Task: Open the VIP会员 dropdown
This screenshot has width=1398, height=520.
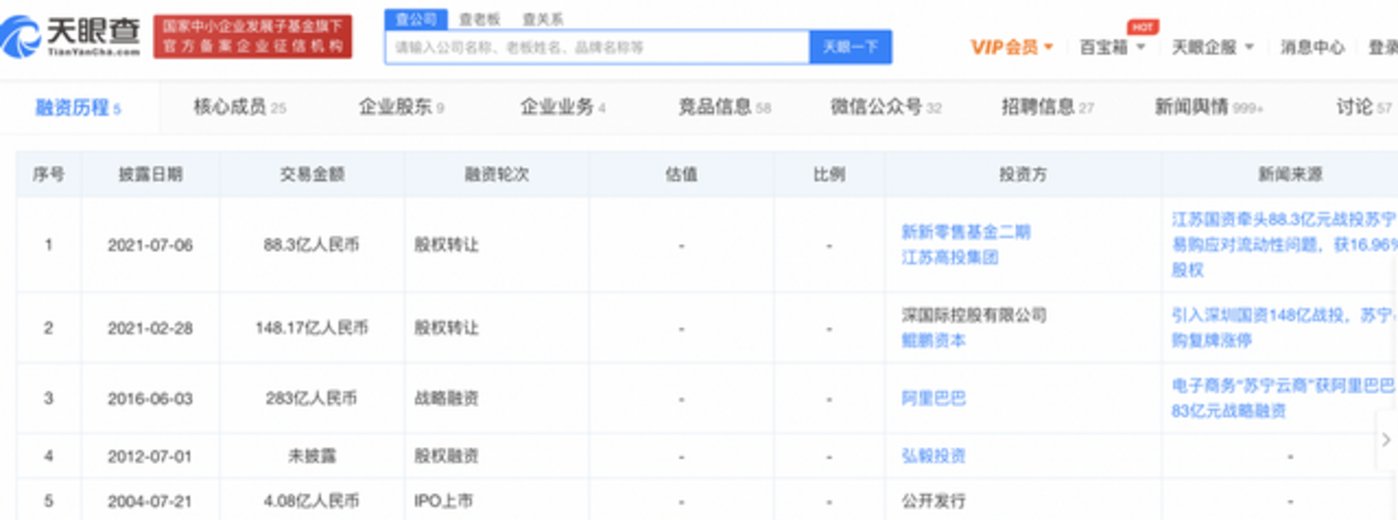Action: pyautogui.click(x=1011, y=47)
